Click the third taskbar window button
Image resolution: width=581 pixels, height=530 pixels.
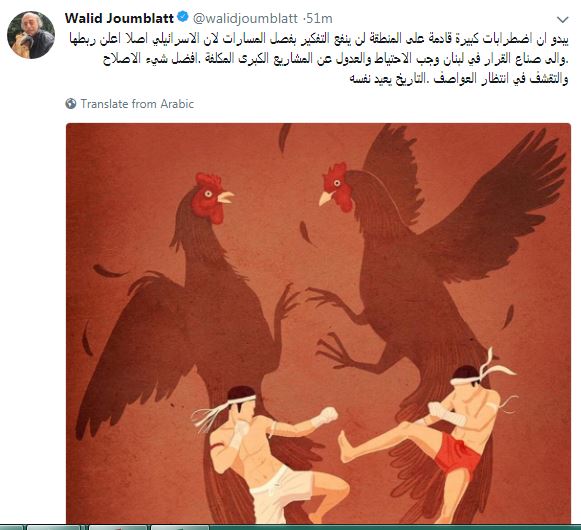coord(118,527)
